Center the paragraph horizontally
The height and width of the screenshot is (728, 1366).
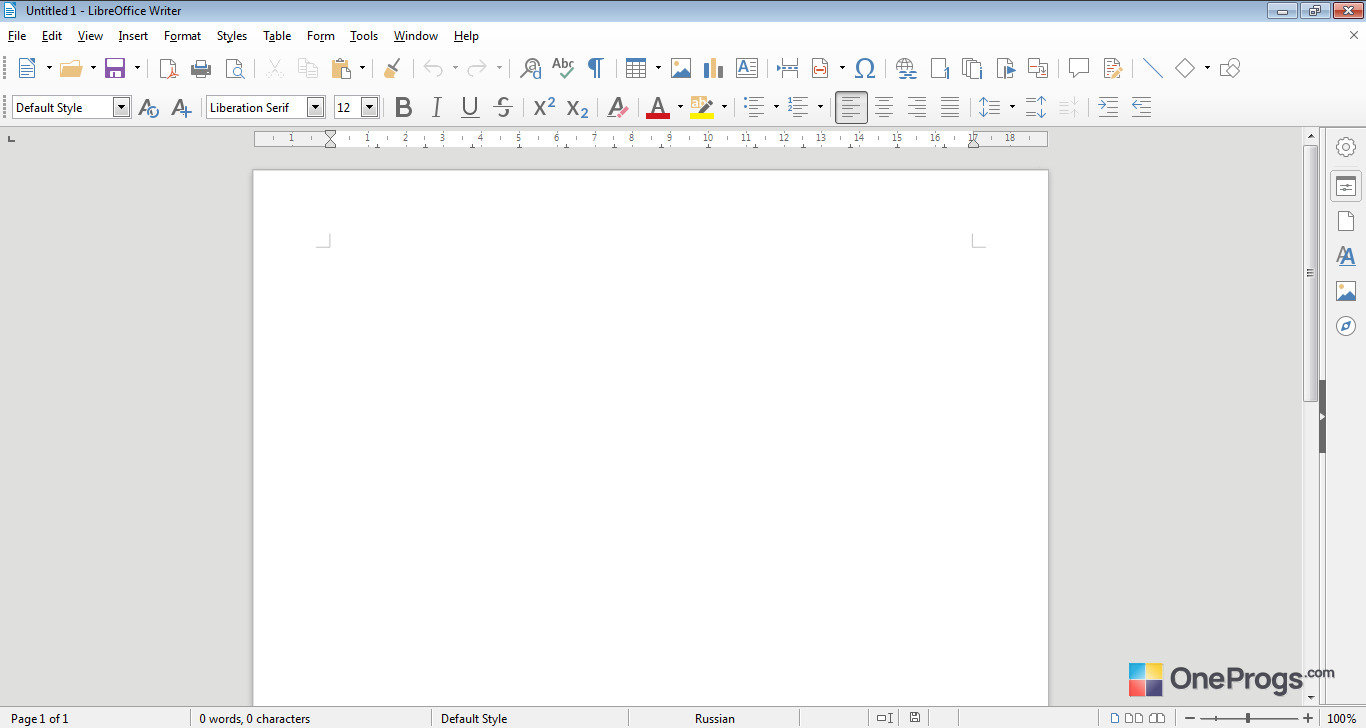(x=884, y=107)
